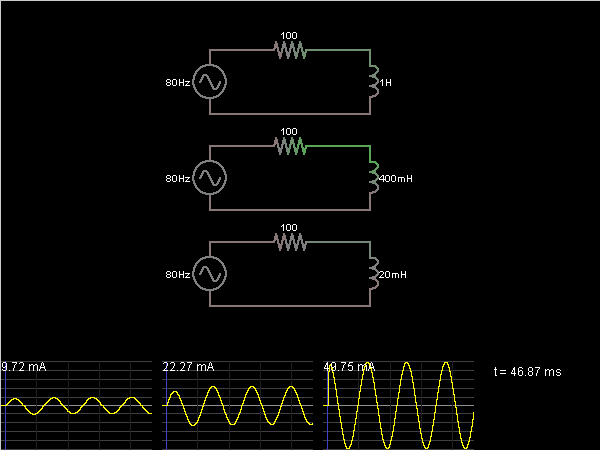Click the bottom wire of the 1H circuit
The image size is (600, 450).
tap(290, 114)
